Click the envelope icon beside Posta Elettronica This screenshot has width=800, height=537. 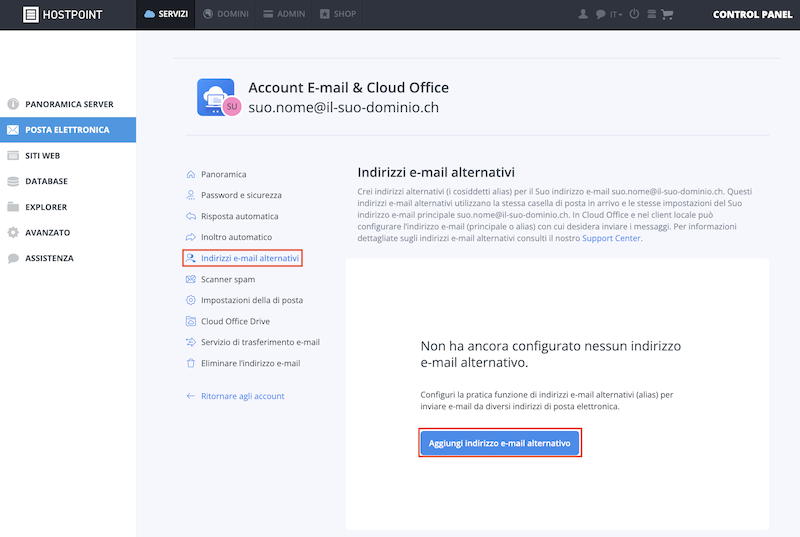(13, 130)
